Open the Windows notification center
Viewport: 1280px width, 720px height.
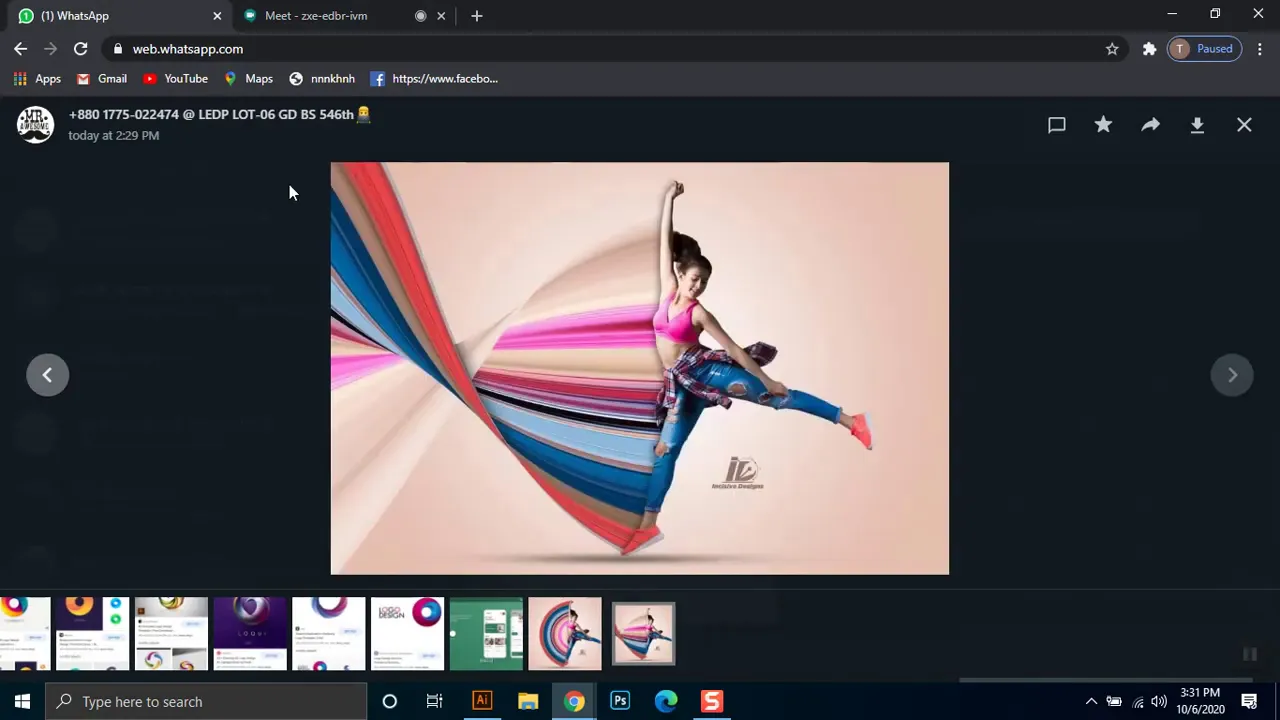point(1249,701)
